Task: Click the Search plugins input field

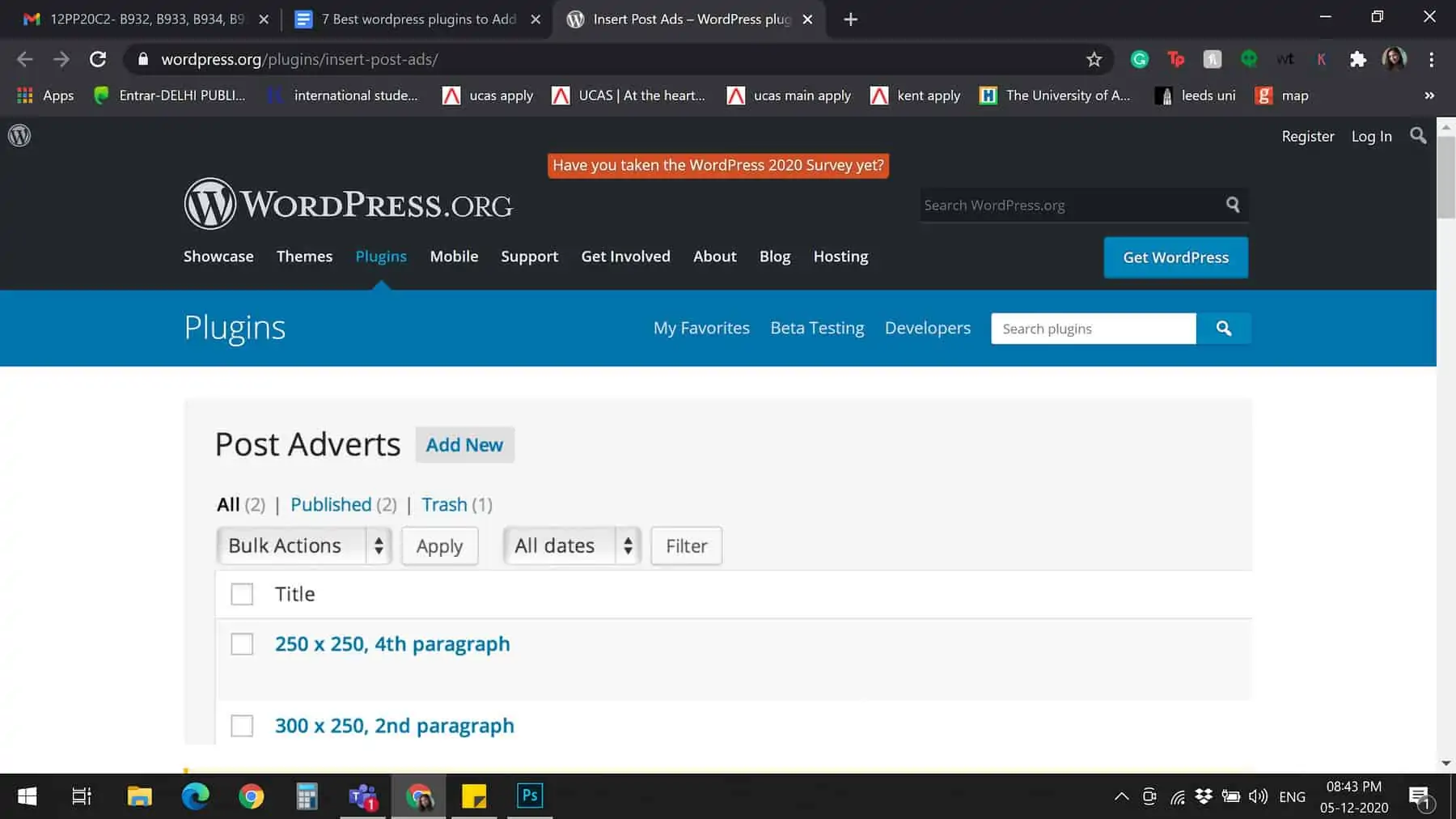Action: point(1094,329)
